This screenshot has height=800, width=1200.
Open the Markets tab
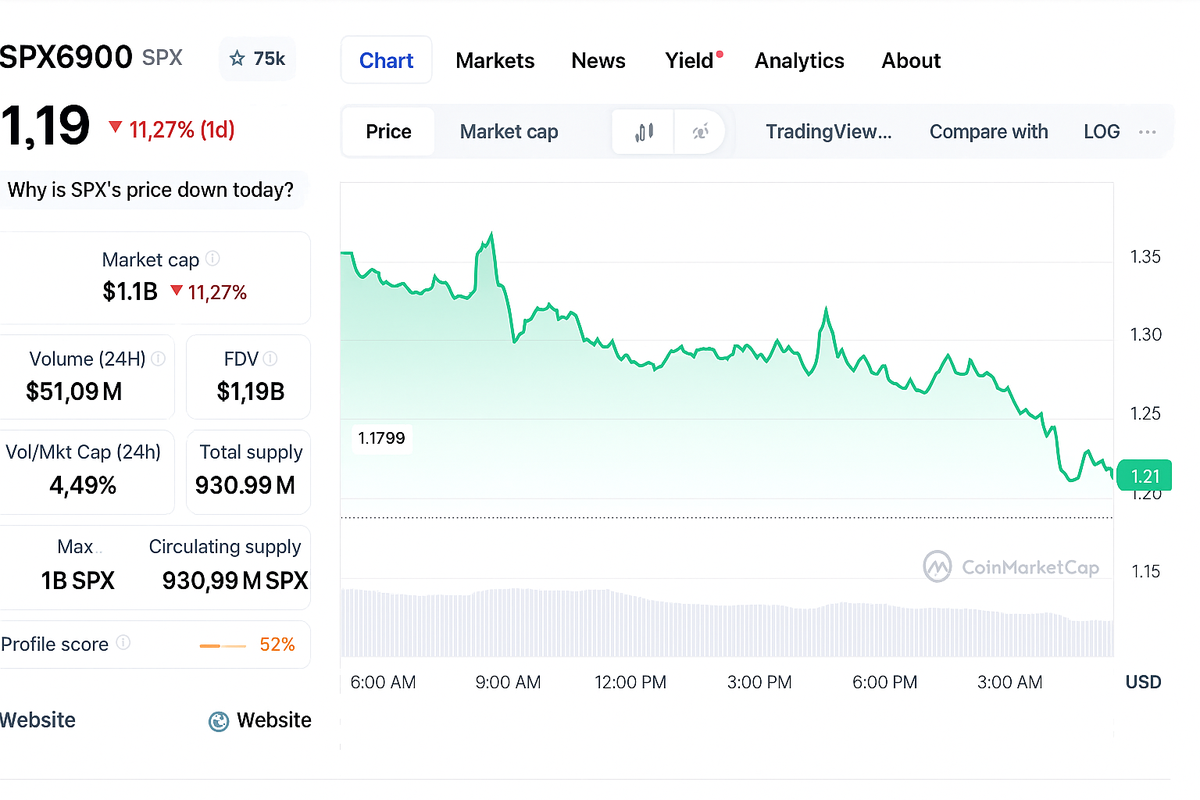[x=495, y=60]
